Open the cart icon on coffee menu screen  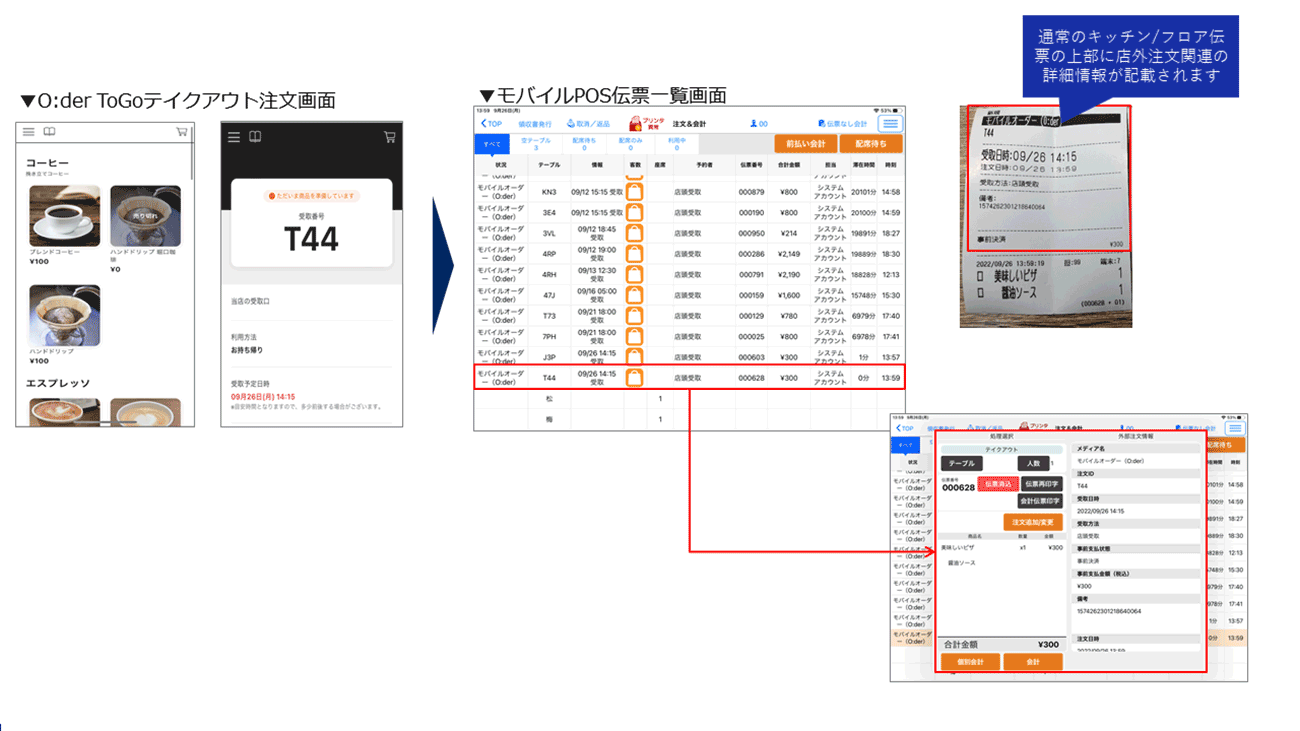pos(181,132)
